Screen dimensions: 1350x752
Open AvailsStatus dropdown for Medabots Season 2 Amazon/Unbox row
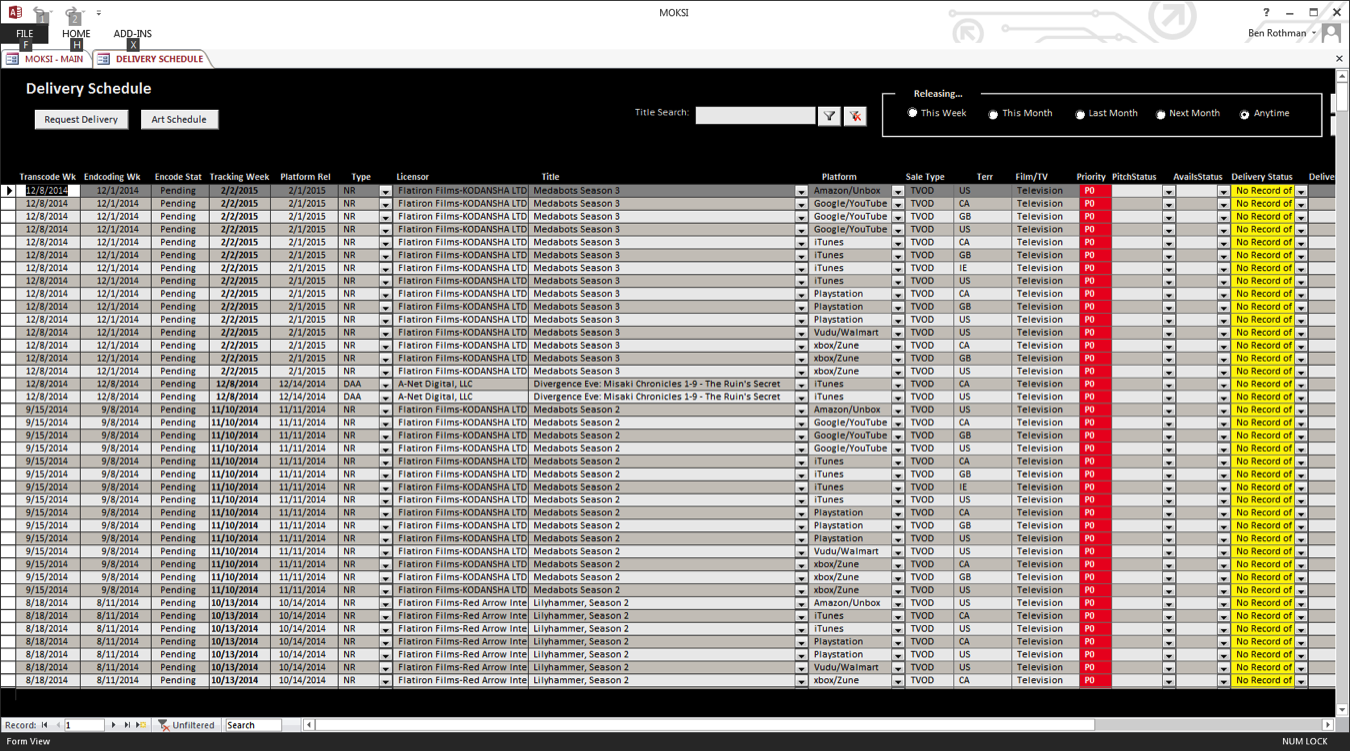pos(1223,410)
